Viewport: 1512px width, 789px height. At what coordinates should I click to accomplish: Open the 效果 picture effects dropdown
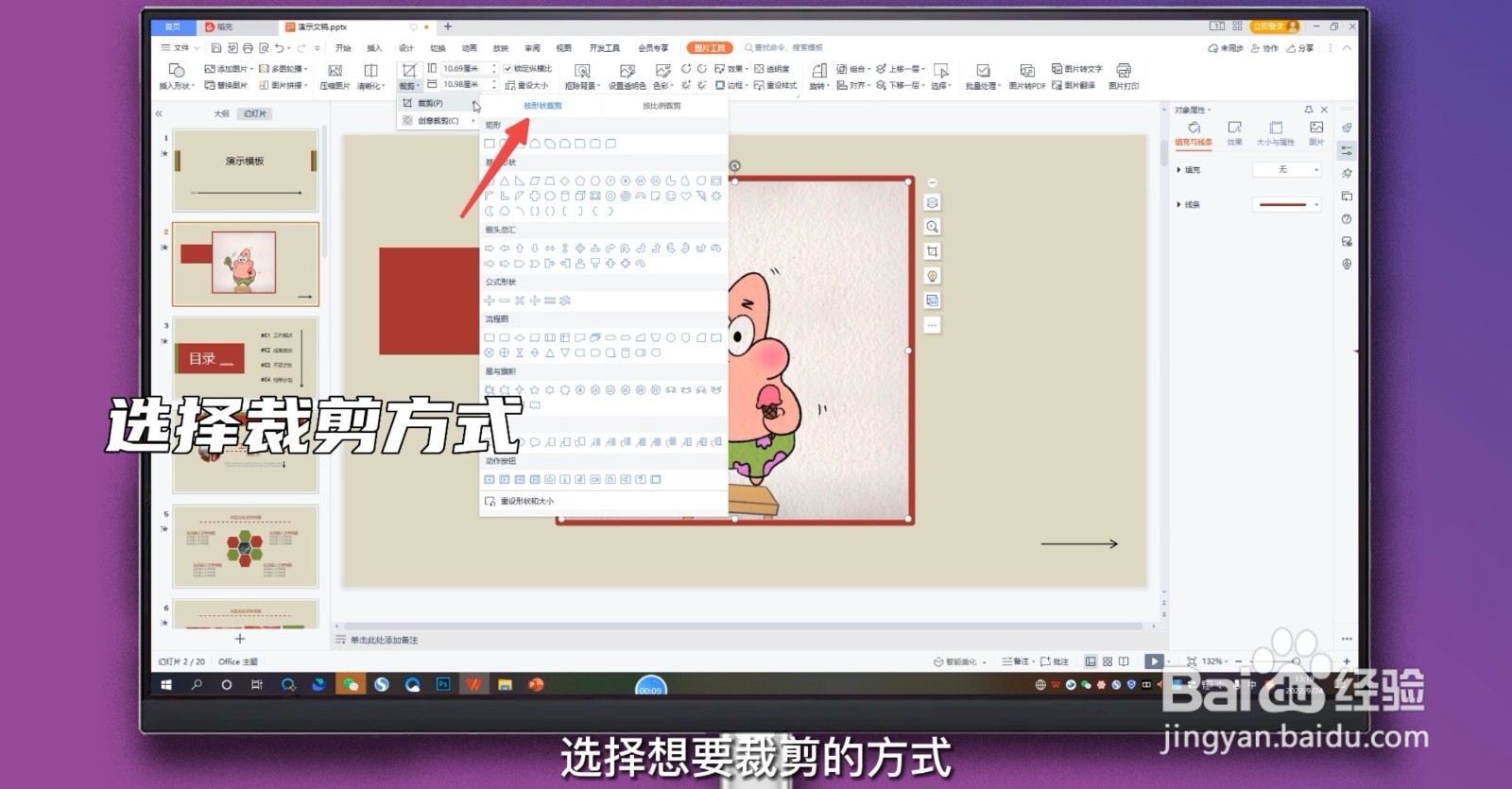pos(731,69)
